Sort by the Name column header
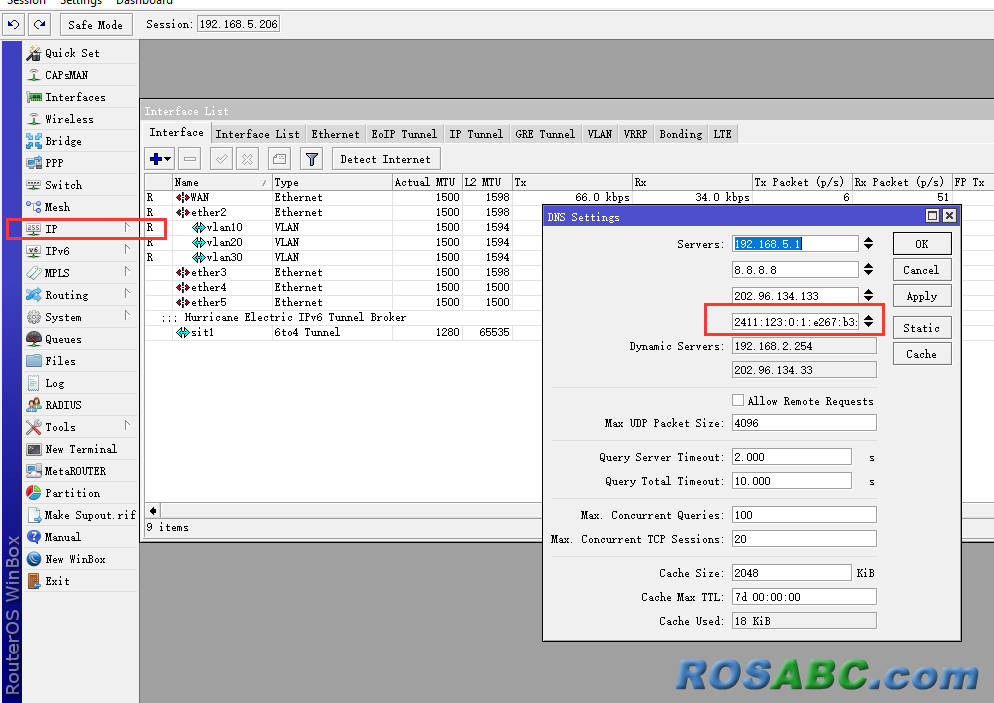 pyautogui.click(x=222, y=182)
